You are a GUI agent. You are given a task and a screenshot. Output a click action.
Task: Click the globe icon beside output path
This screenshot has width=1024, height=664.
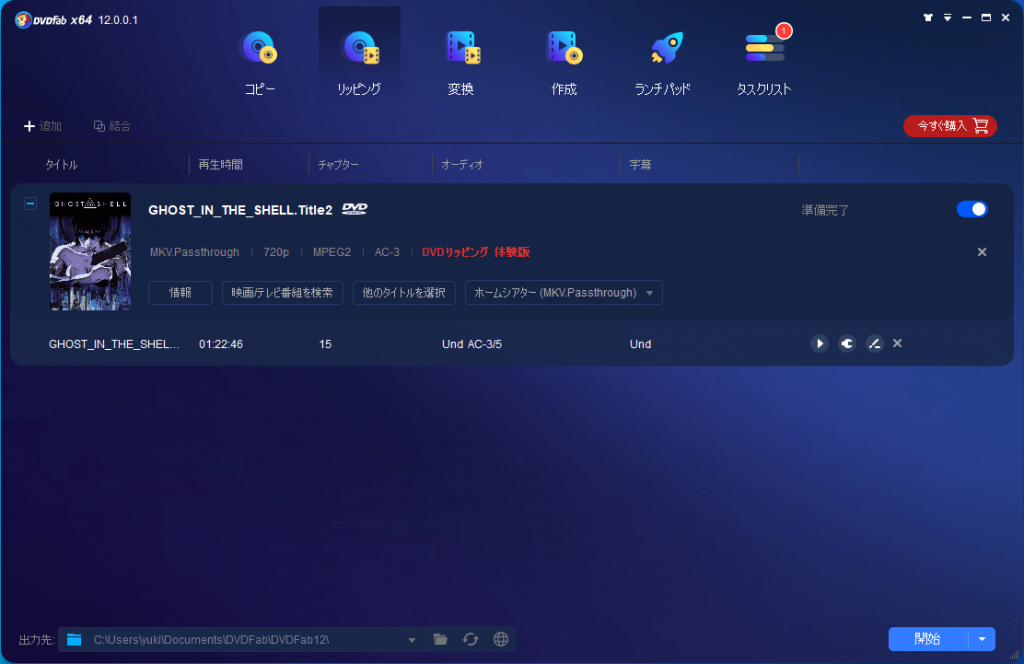point(500,639)
